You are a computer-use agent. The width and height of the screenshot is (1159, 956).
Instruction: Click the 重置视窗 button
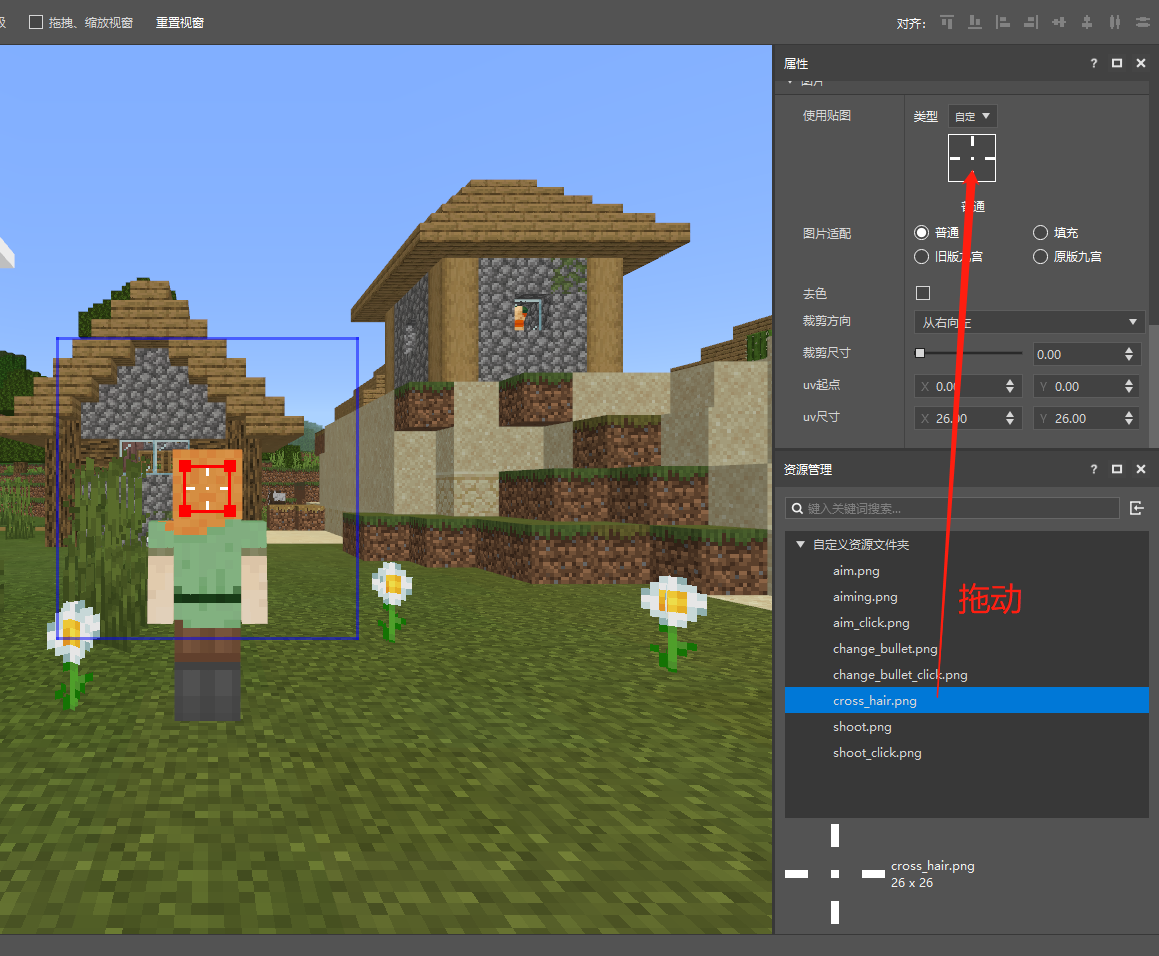click(x=180, y=23)
